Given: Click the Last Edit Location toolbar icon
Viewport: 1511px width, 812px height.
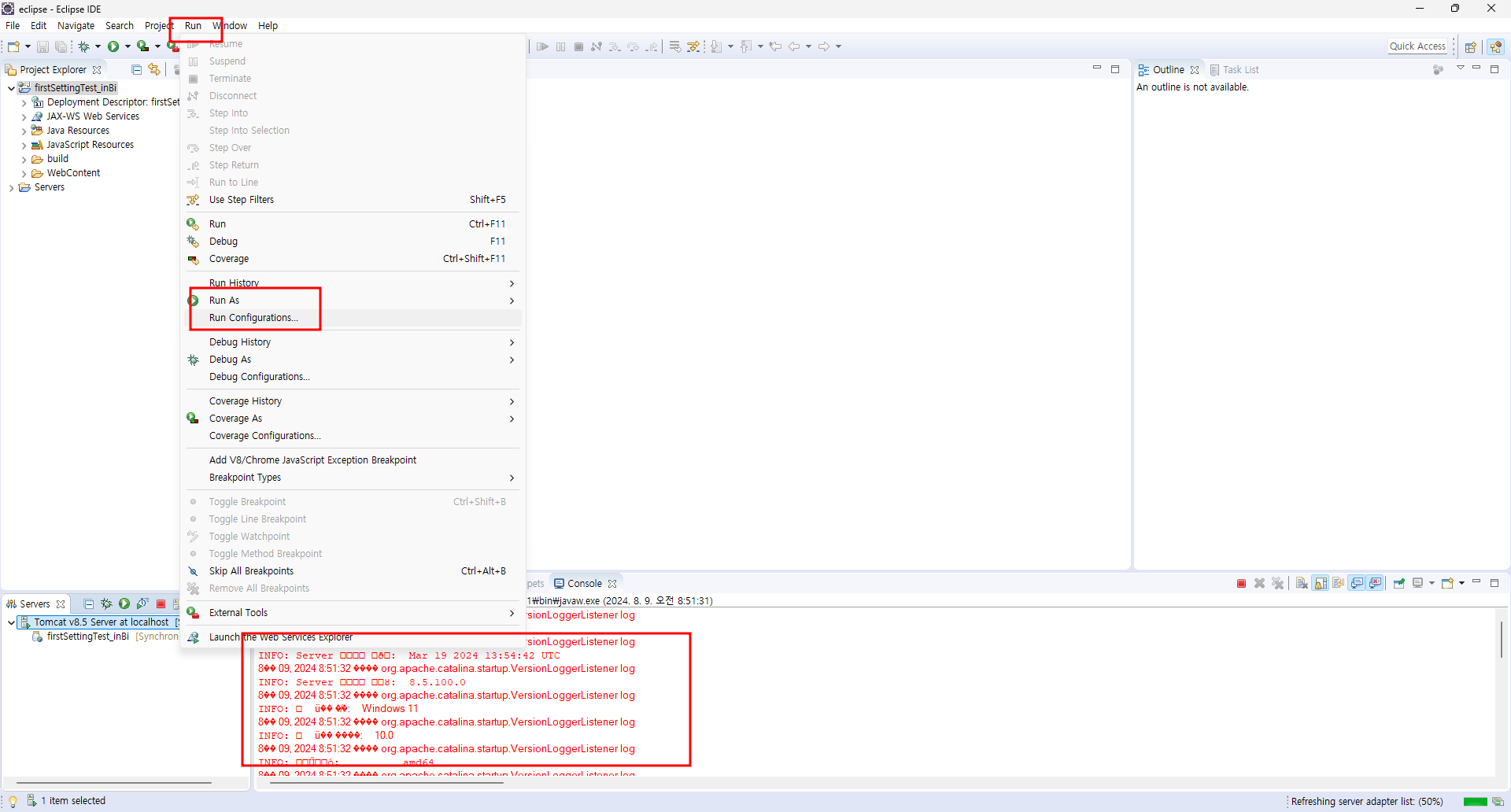Looking at the screenshot, I should point(776,47).
